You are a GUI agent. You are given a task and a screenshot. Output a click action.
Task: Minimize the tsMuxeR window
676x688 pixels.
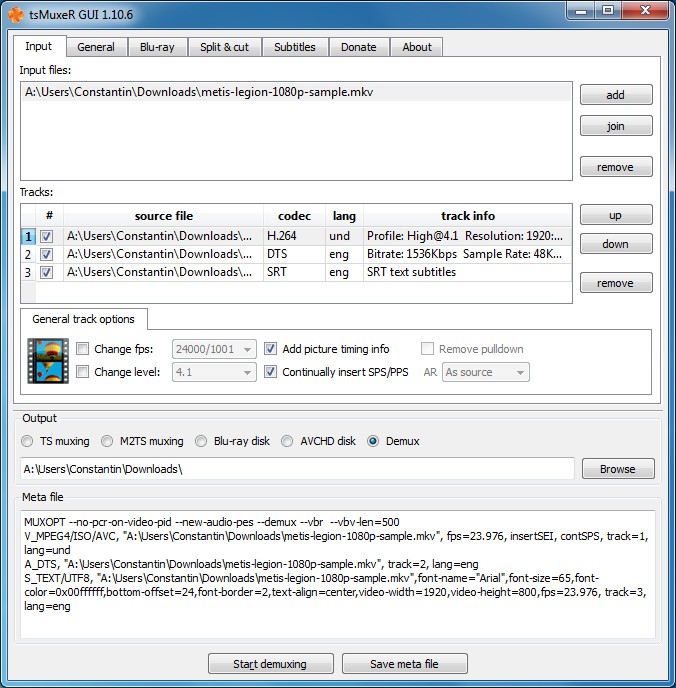(x=581, y=11)
